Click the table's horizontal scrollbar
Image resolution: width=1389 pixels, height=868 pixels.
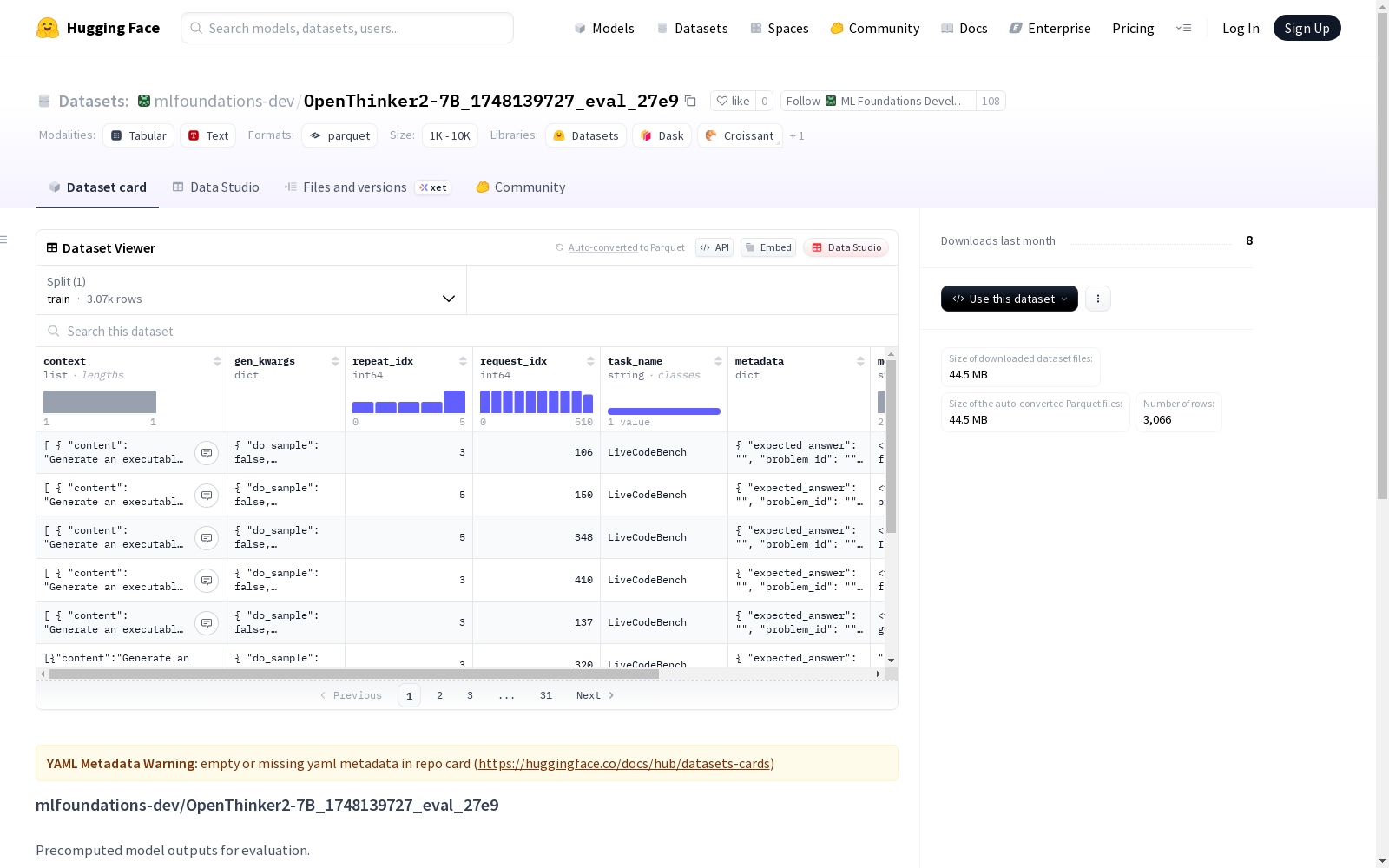pos(354,674)
